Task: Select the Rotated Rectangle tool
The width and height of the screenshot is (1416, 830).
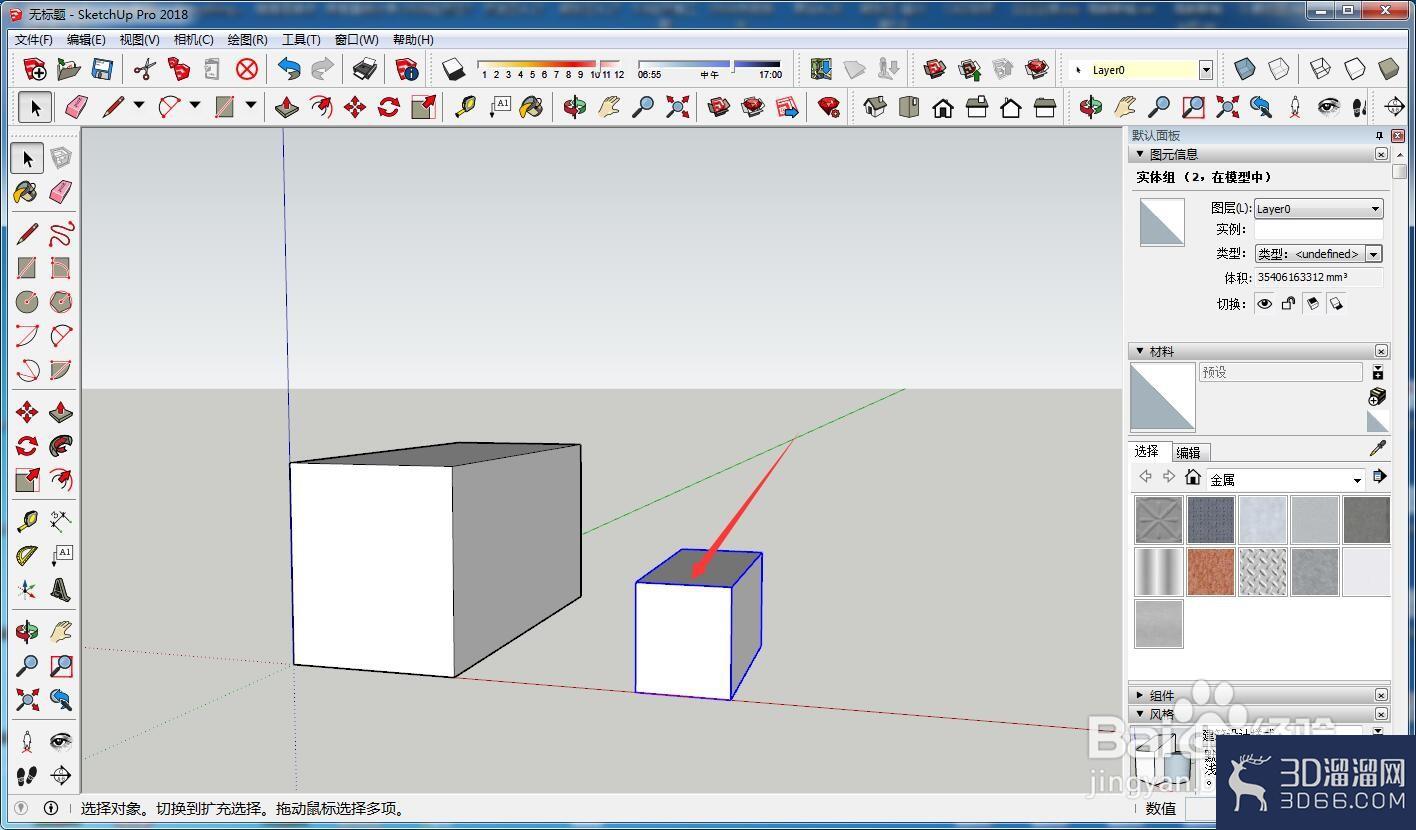Action: [61, 267]
